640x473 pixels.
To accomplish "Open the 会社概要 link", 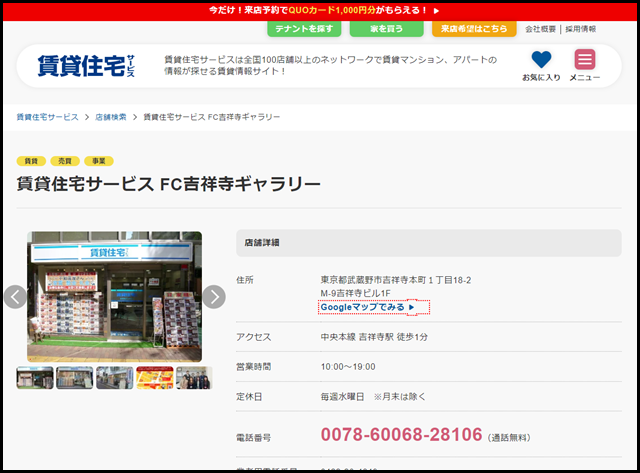I will [541, 29].
